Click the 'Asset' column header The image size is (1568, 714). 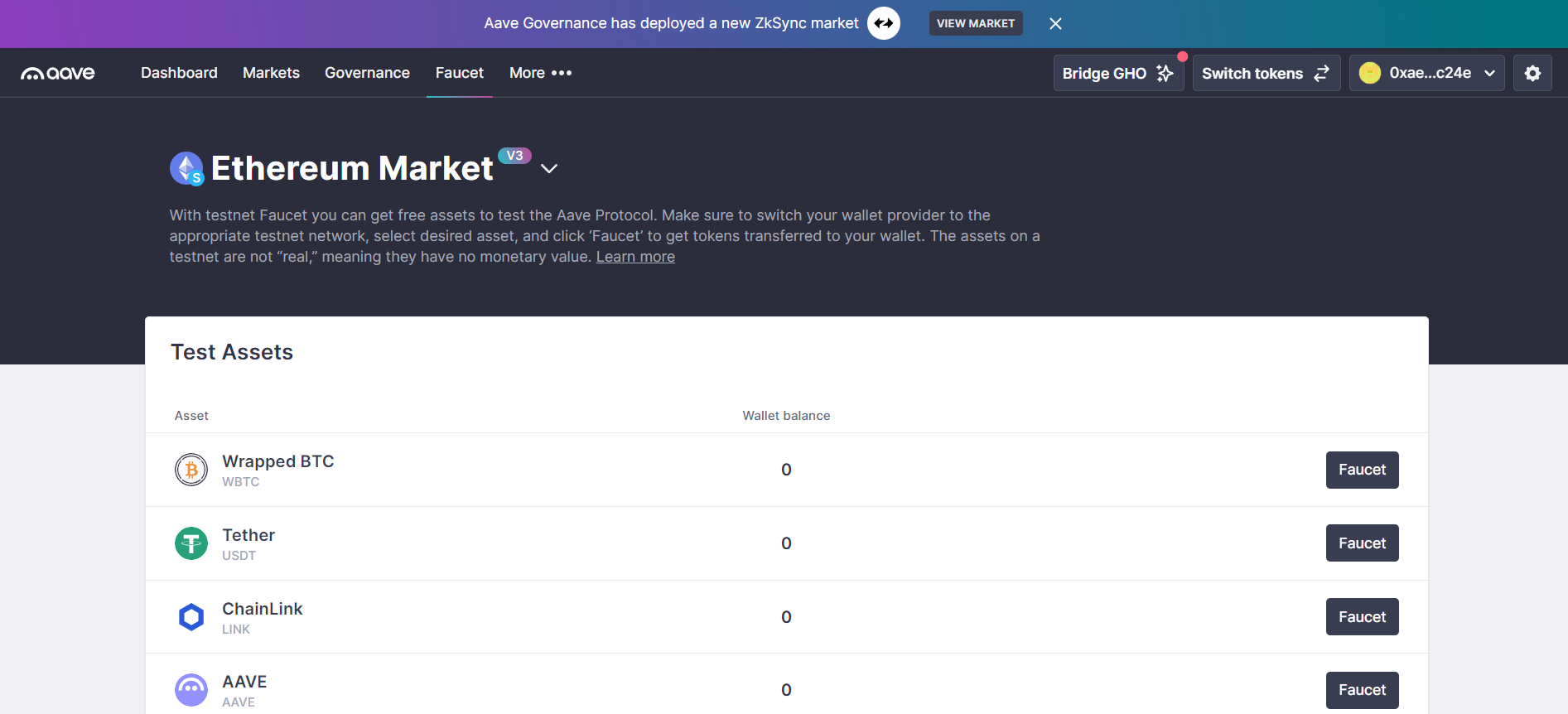191,416
